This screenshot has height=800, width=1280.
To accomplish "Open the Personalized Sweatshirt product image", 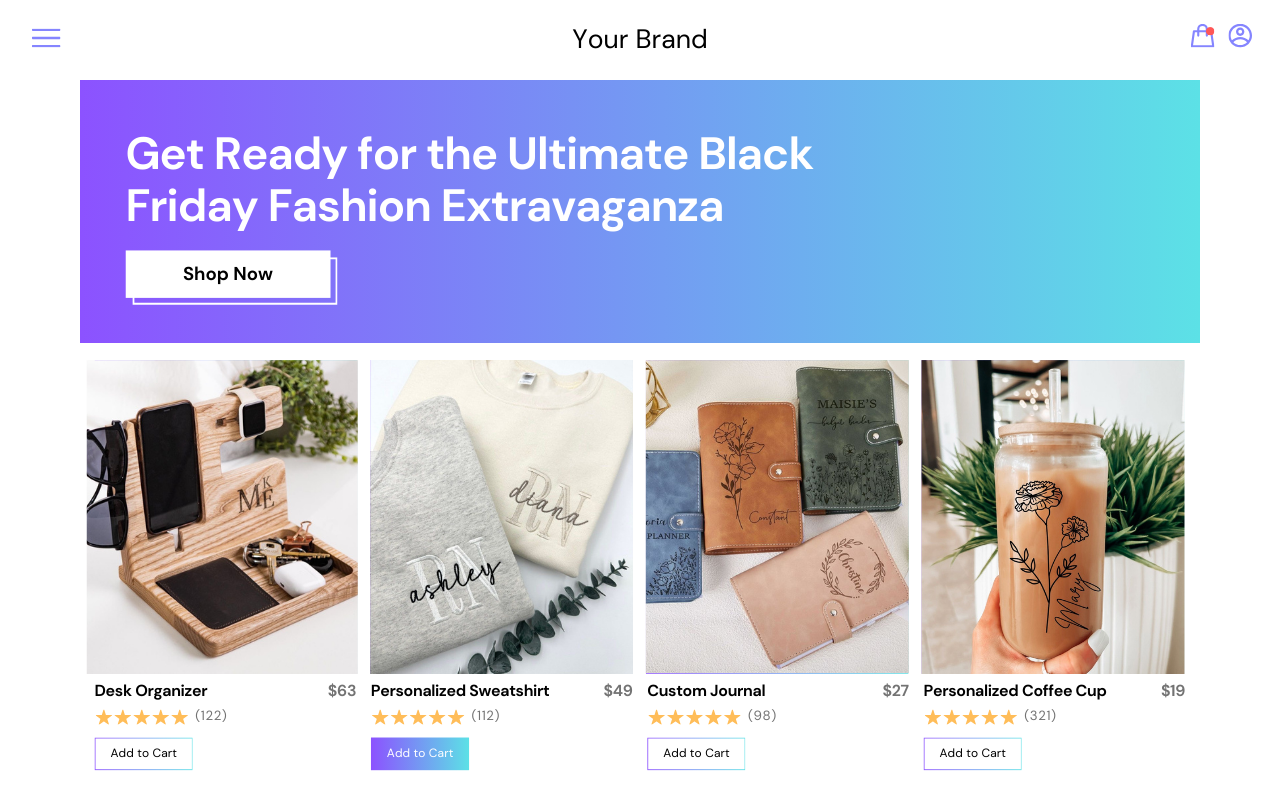I will (501, 517).
